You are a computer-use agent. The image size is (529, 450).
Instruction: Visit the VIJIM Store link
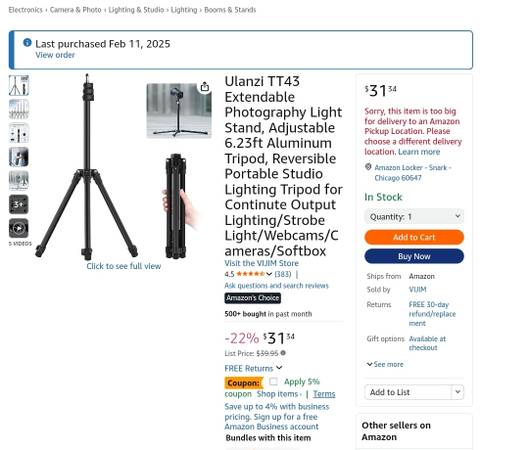pos(261,263)
